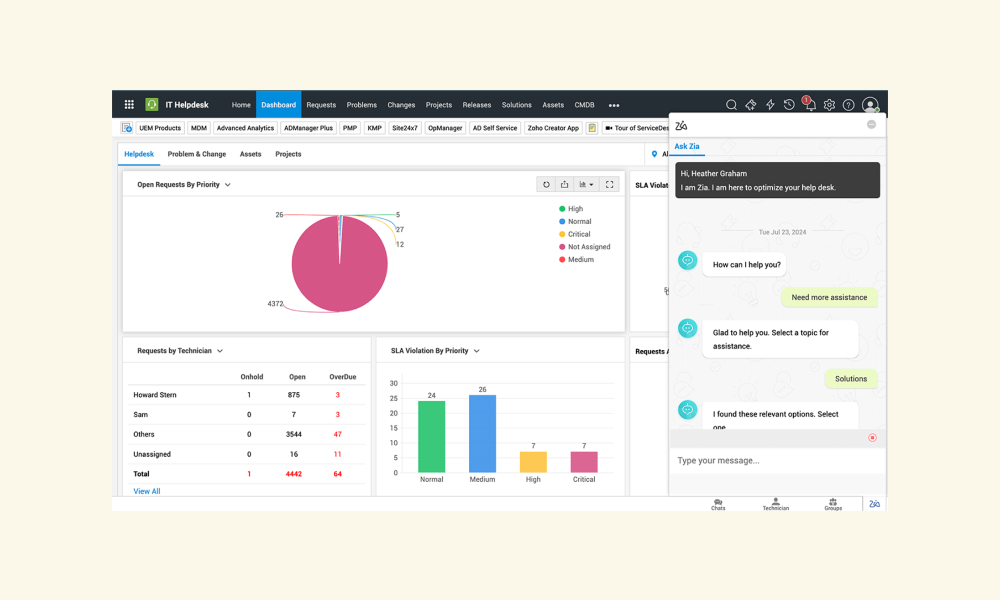Click the IT Helpdesk headset logo
Image resolution: width=1000 pixels, height=600 pixels.
point(152,105)
